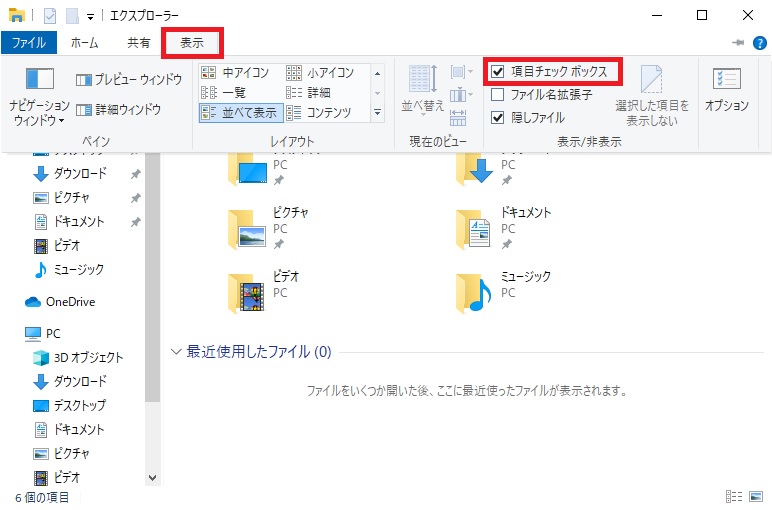
Task: Open add-columns dropdown in 現在のビュー
Action: pyautogui.click(x=461, y=95)
